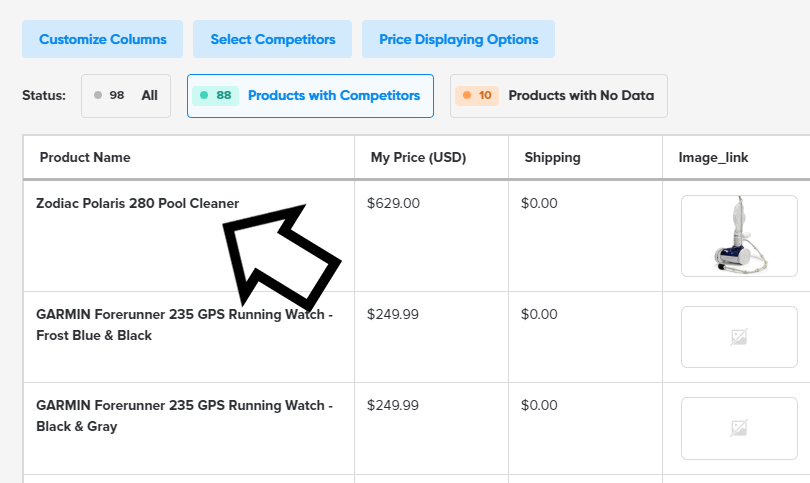
Task: Open Select Competitors options
Action: (272, 39)
